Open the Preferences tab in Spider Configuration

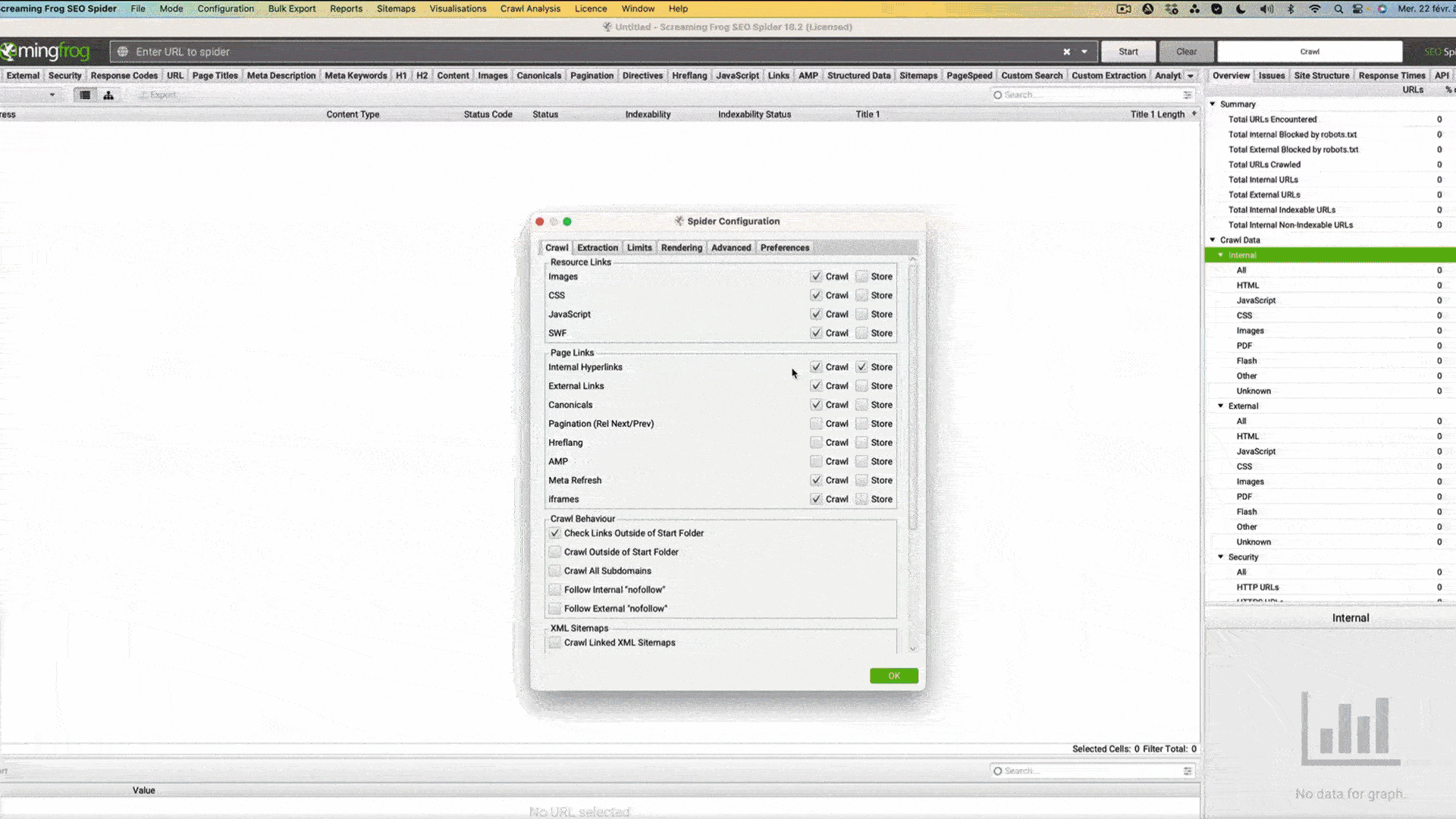[785, 248]
